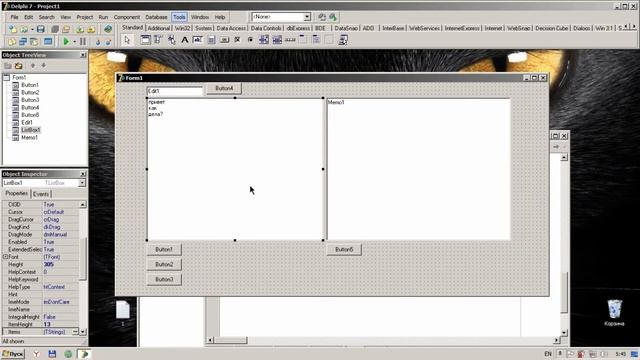This screenshot has height=360, width=640.
Task: Pick the RadioButton component in palette
Action: tap(250, 40)
